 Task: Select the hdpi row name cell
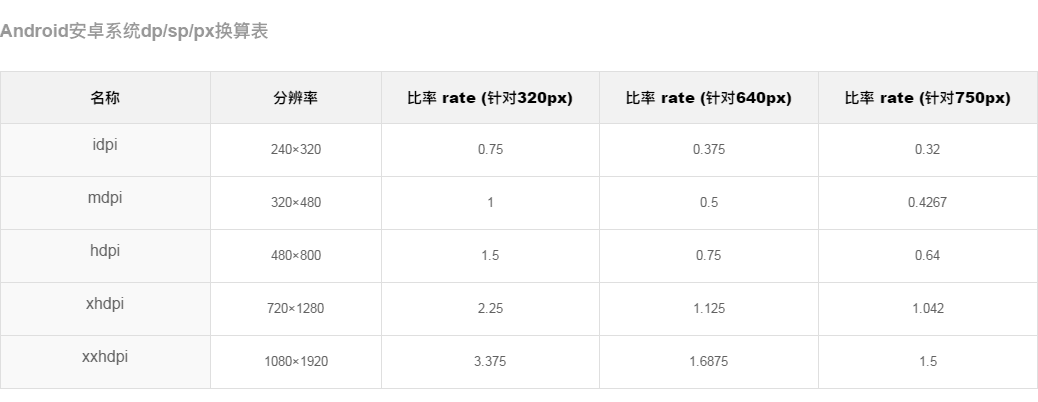click(105, 256)
